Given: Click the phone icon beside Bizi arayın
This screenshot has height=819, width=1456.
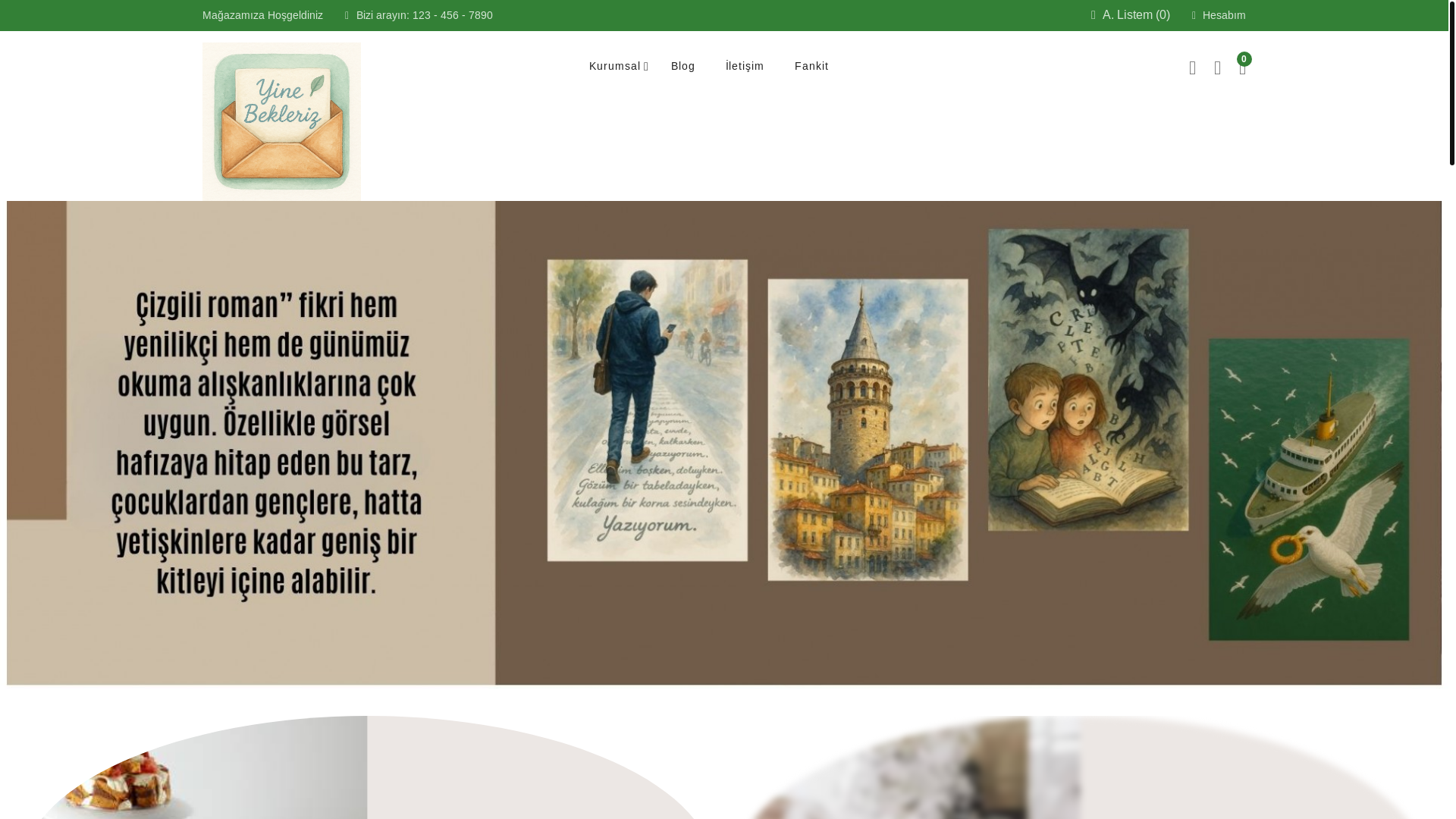Looking at the screenshot, I should click(347, 15).
